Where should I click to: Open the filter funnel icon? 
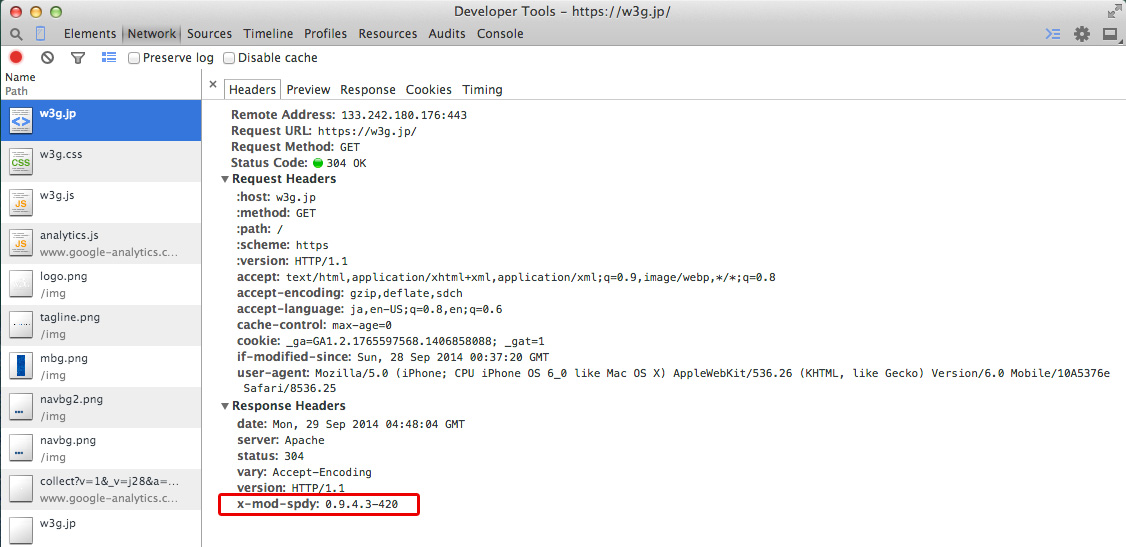point(78,57)
